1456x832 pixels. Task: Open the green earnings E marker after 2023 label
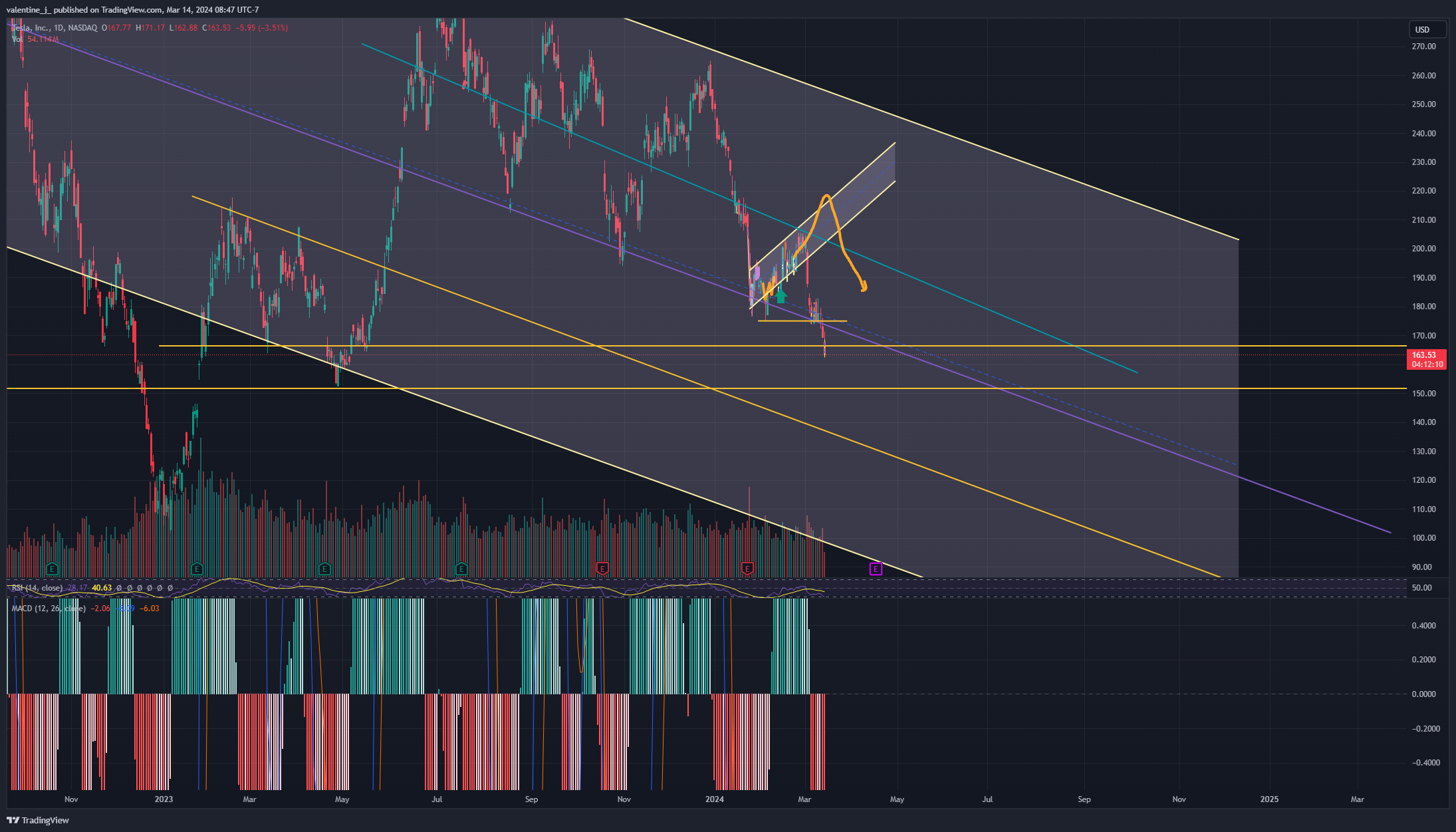(x=197, y=569)
